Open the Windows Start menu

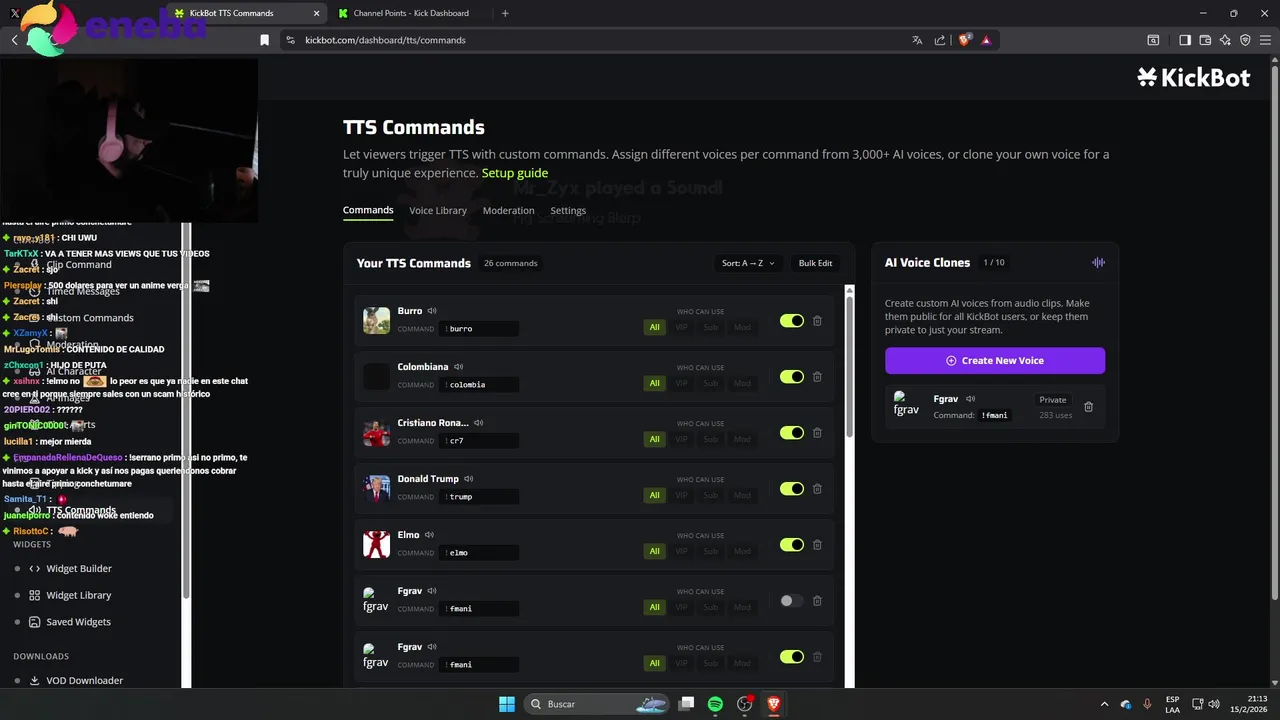[507, 704]
